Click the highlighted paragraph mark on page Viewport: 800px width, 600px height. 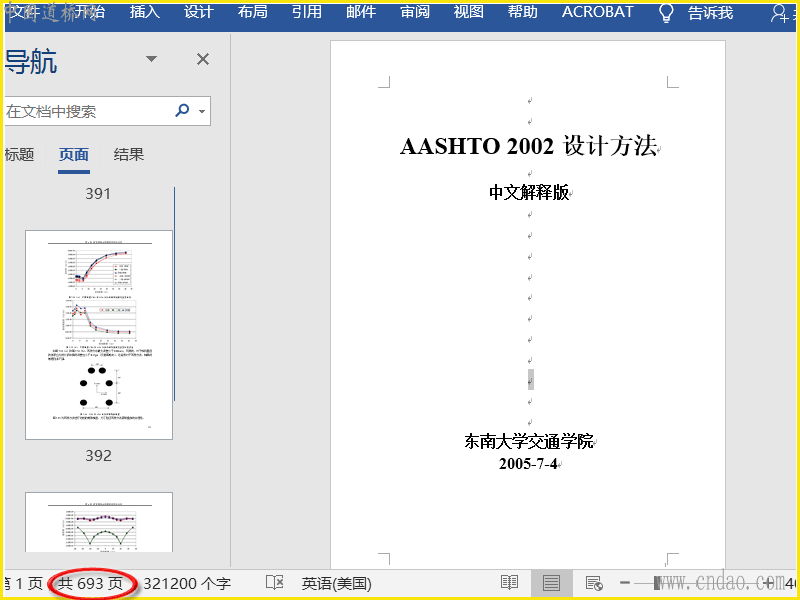click(531, 380)
